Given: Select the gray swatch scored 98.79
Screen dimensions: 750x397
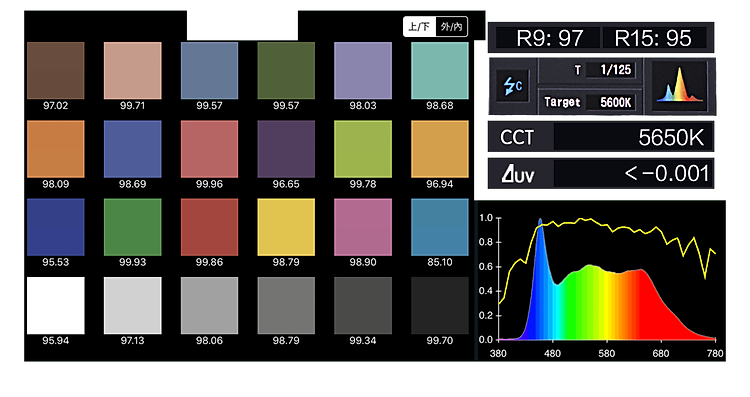Looking at the screenshot, I should [x=286, y=306].
